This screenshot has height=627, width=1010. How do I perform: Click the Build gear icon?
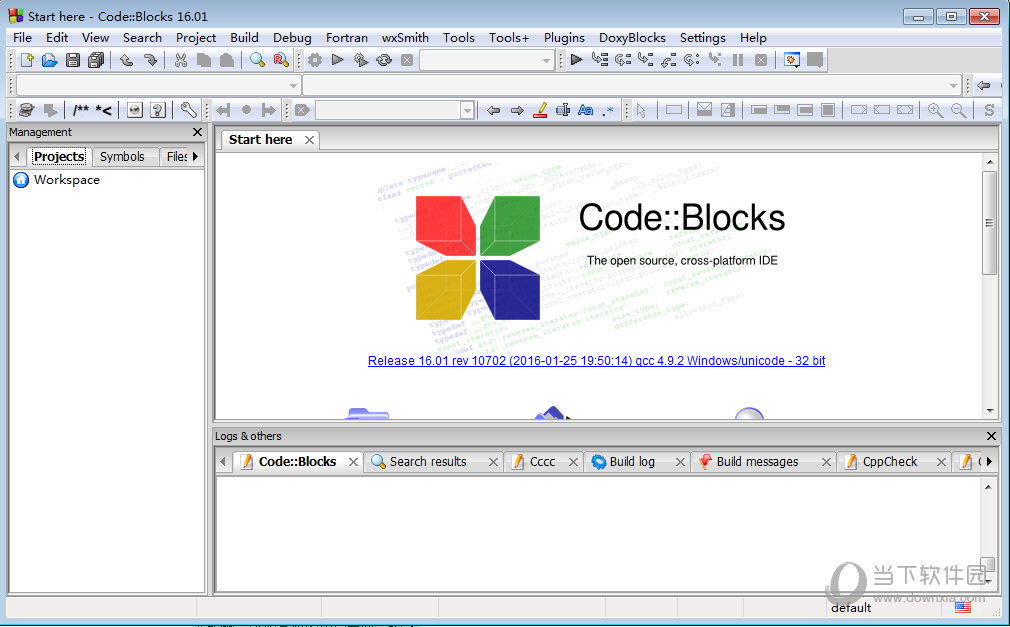tap(314, 60)
